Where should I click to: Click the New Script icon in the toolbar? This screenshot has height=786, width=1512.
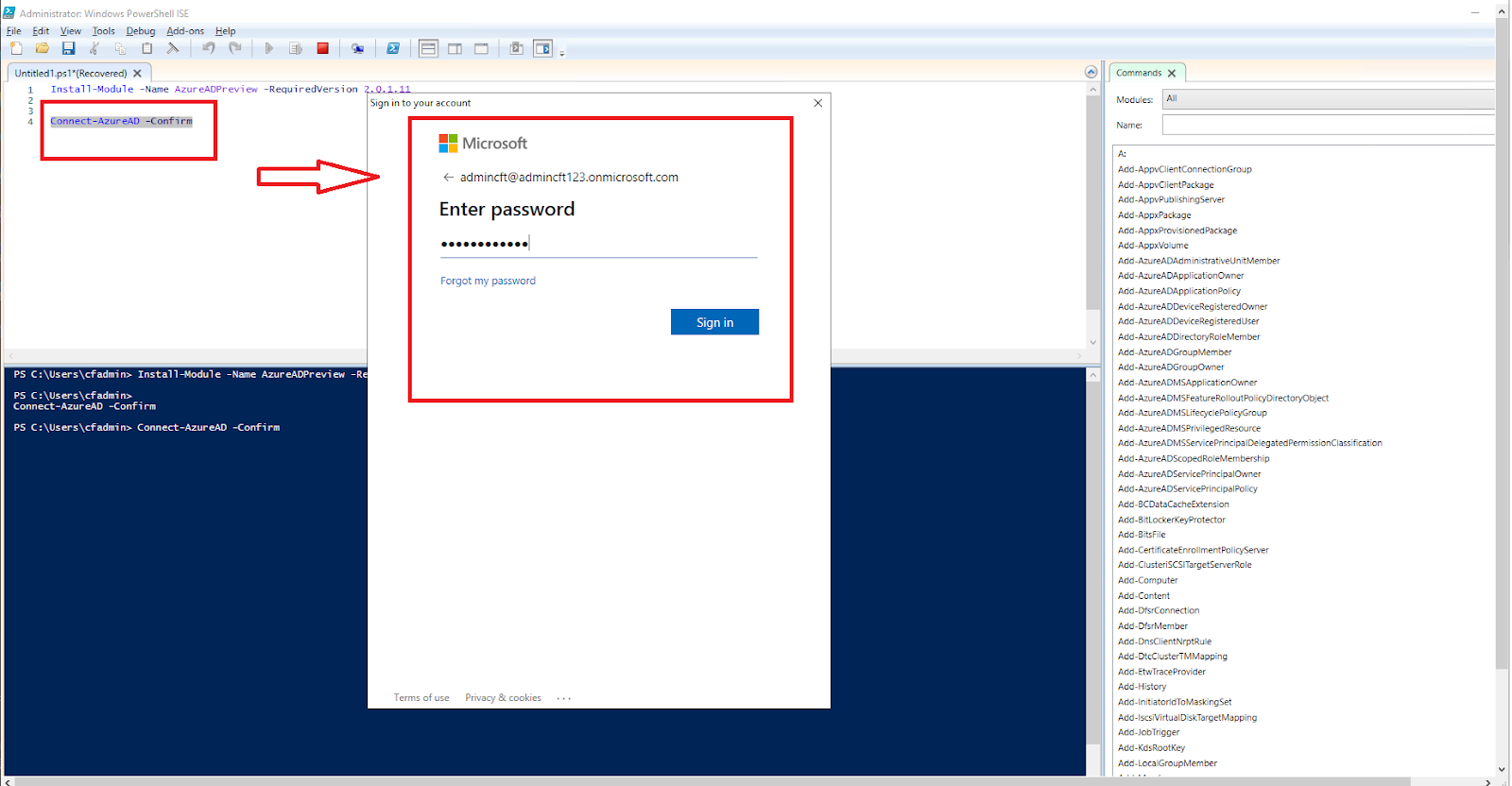[16, 48]
